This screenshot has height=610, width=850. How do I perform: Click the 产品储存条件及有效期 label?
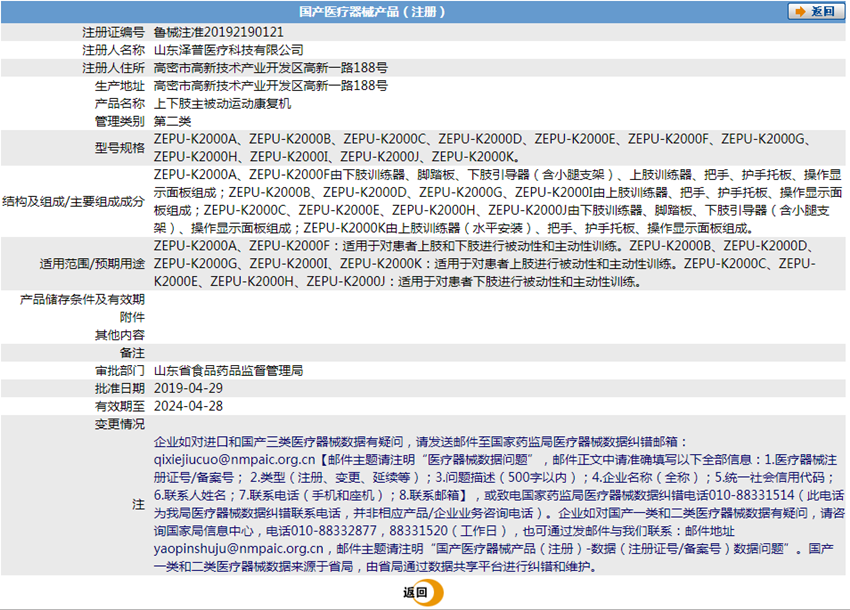click(82, 299)
